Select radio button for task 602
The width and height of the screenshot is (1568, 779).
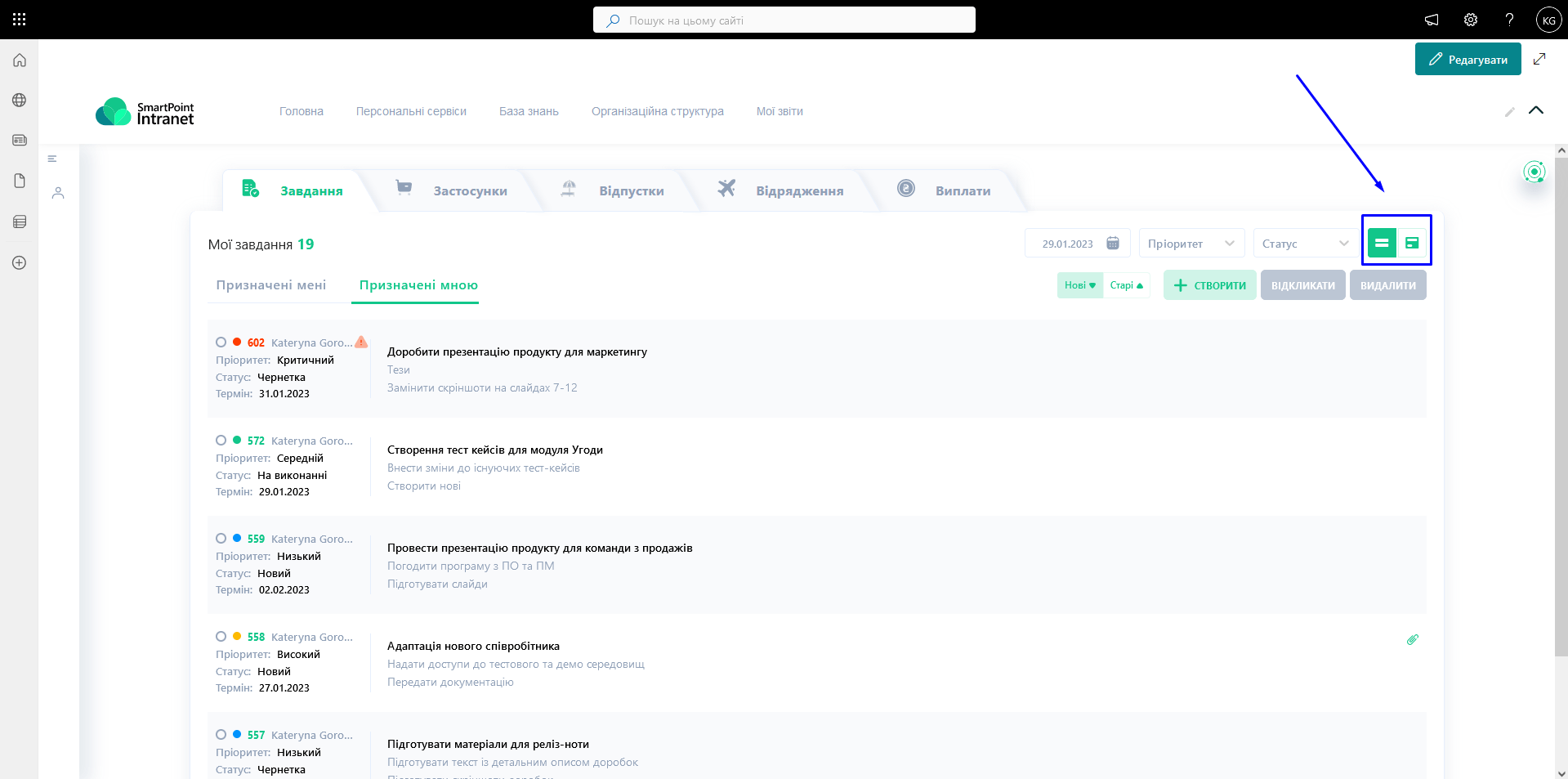(221, 342)
